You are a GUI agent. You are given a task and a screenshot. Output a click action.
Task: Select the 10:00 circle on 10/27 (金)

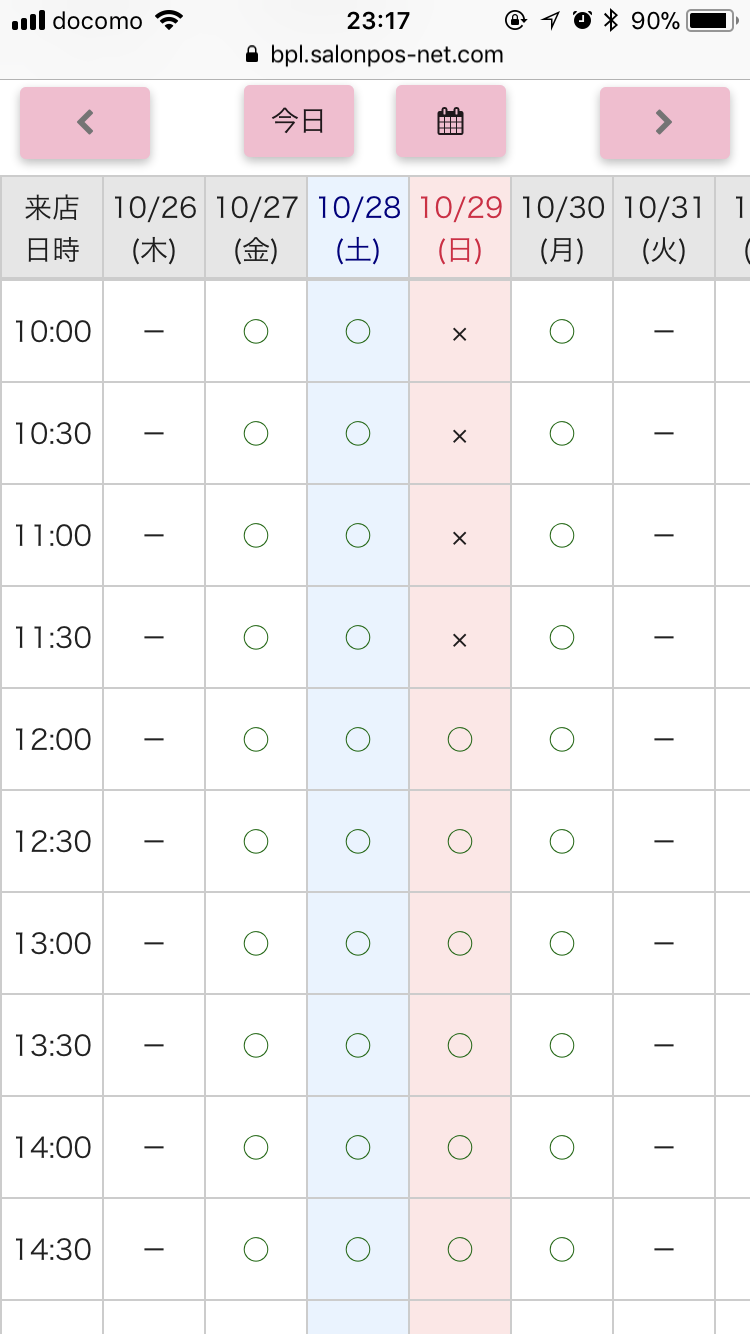[x=256, y=331]
